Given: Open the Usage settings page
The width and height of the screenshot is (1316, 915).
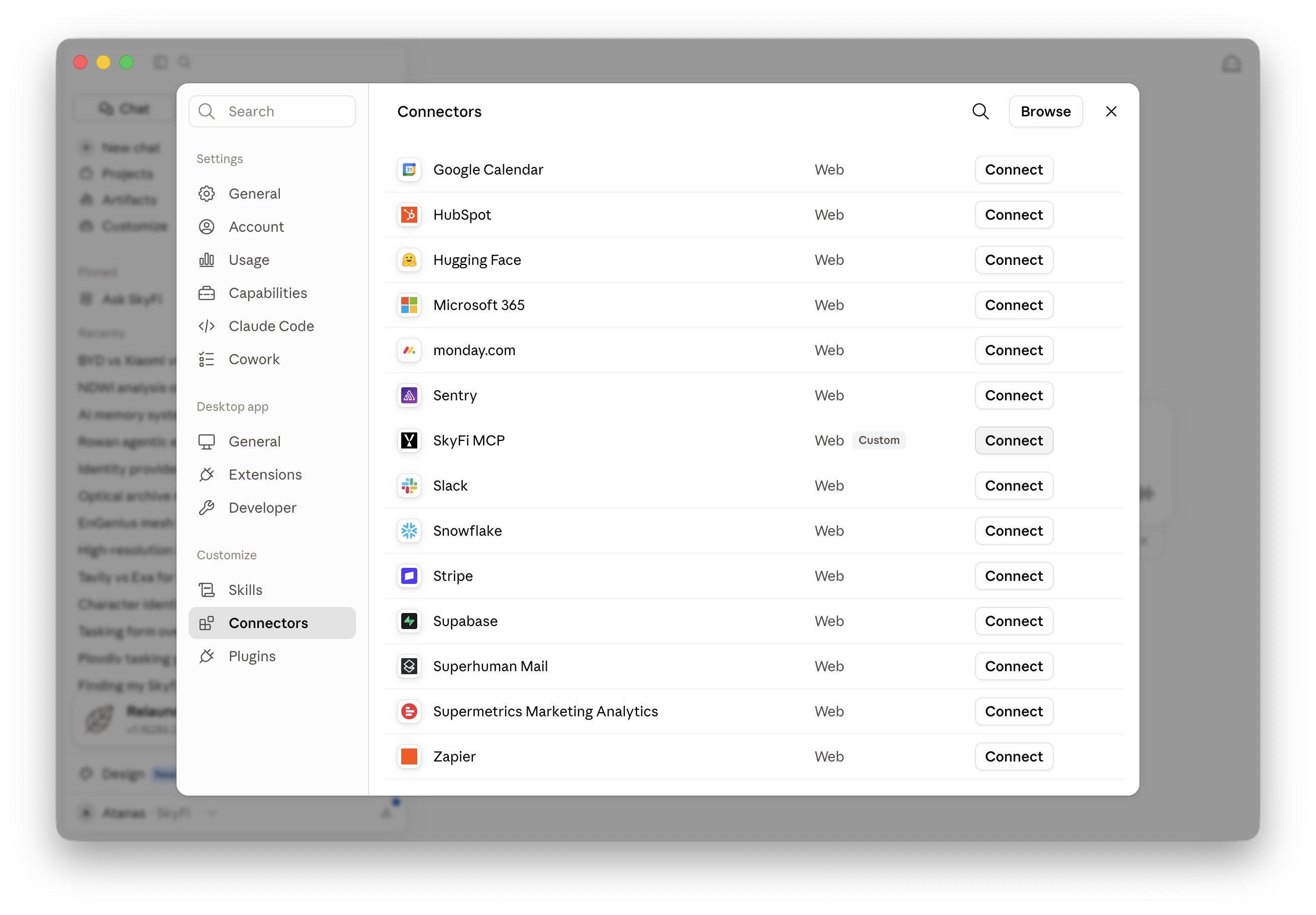Looking at the screenshot, I should (272, 260).
